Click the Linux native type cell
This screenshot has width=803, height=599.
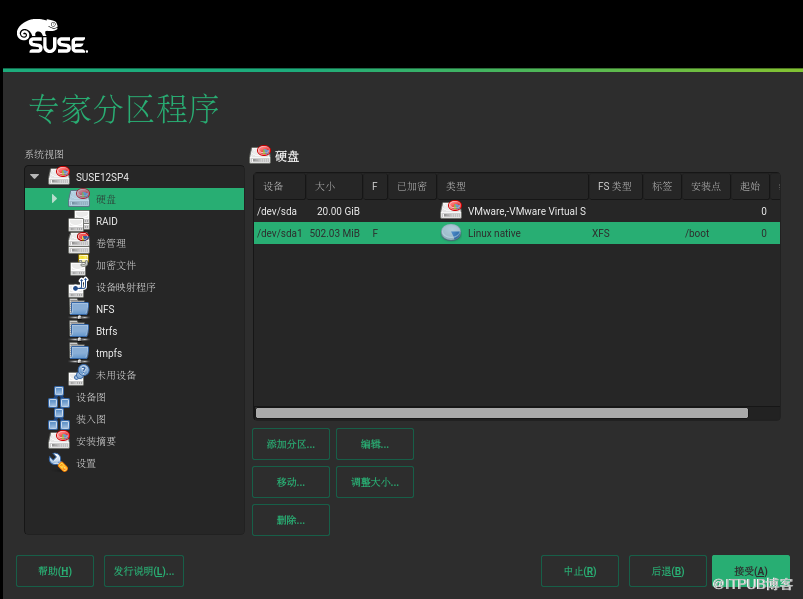click(x=494, y=233)
